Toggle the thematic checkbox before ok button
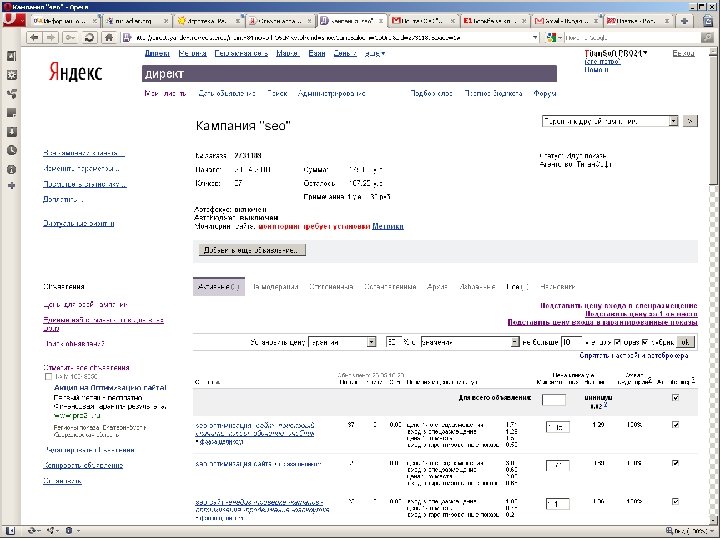Viewport: 720px width, 540px height. coord(646,342)
